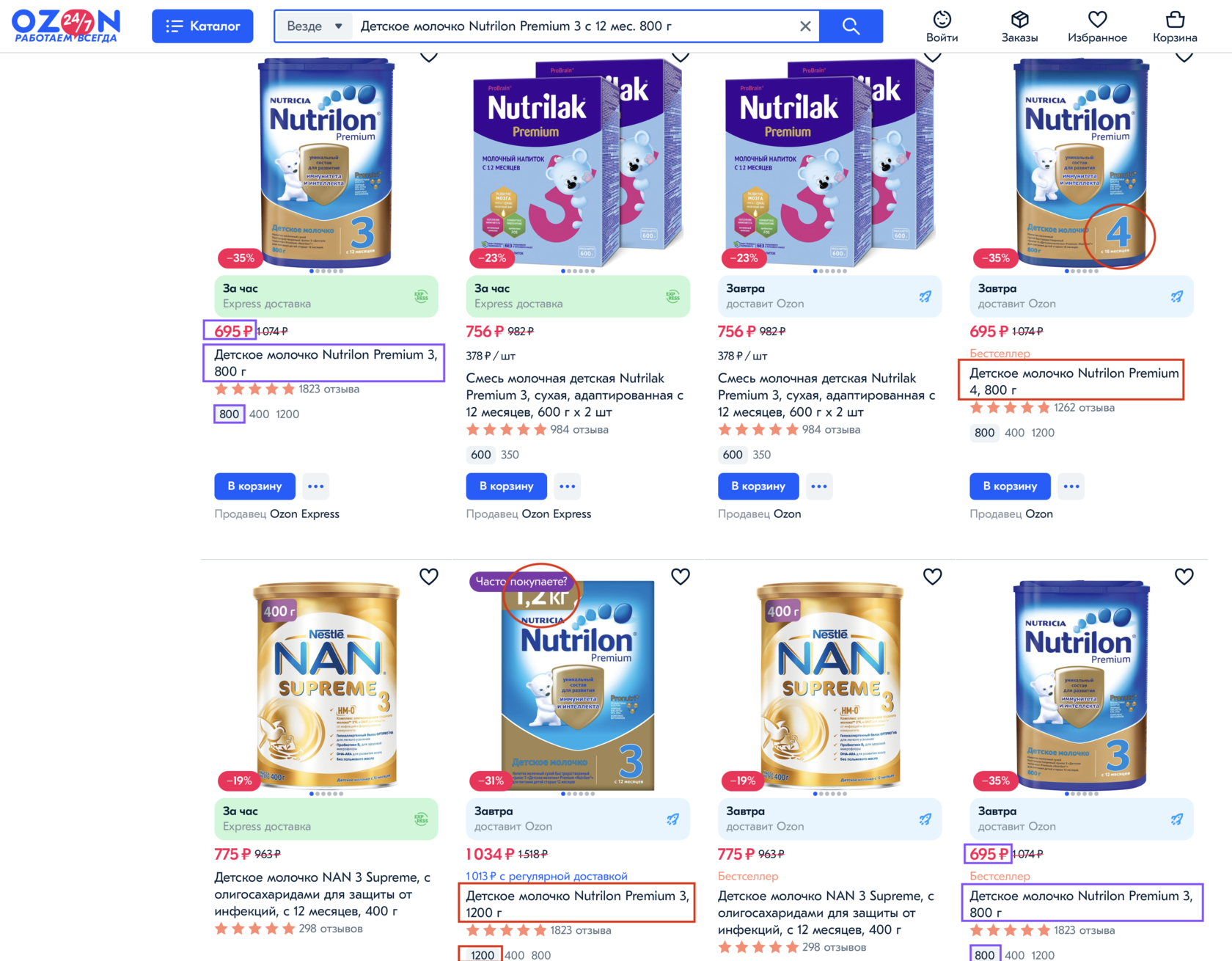Screen dimensions: 1232x961
Task: Open three-dot menu for first Nutrilak product
Action: [567, 486]
